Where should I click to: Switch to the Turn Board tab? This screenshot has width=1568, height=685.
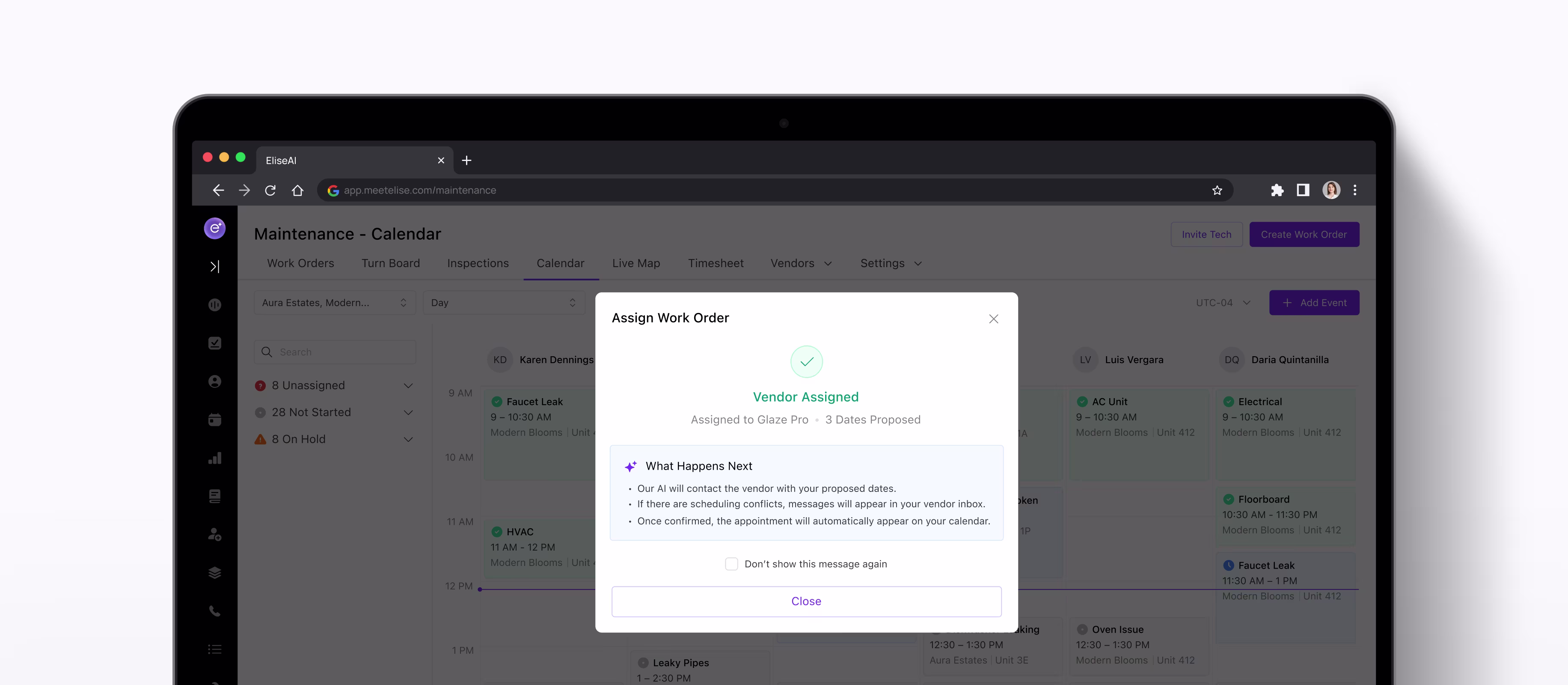391,264
